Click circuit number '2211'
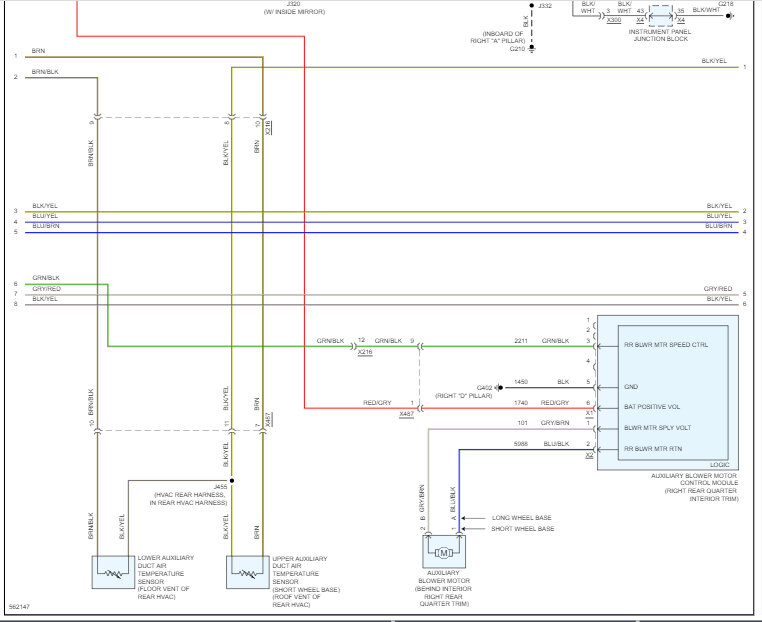This screenshot has height=622, width=762. click(520, 341)
